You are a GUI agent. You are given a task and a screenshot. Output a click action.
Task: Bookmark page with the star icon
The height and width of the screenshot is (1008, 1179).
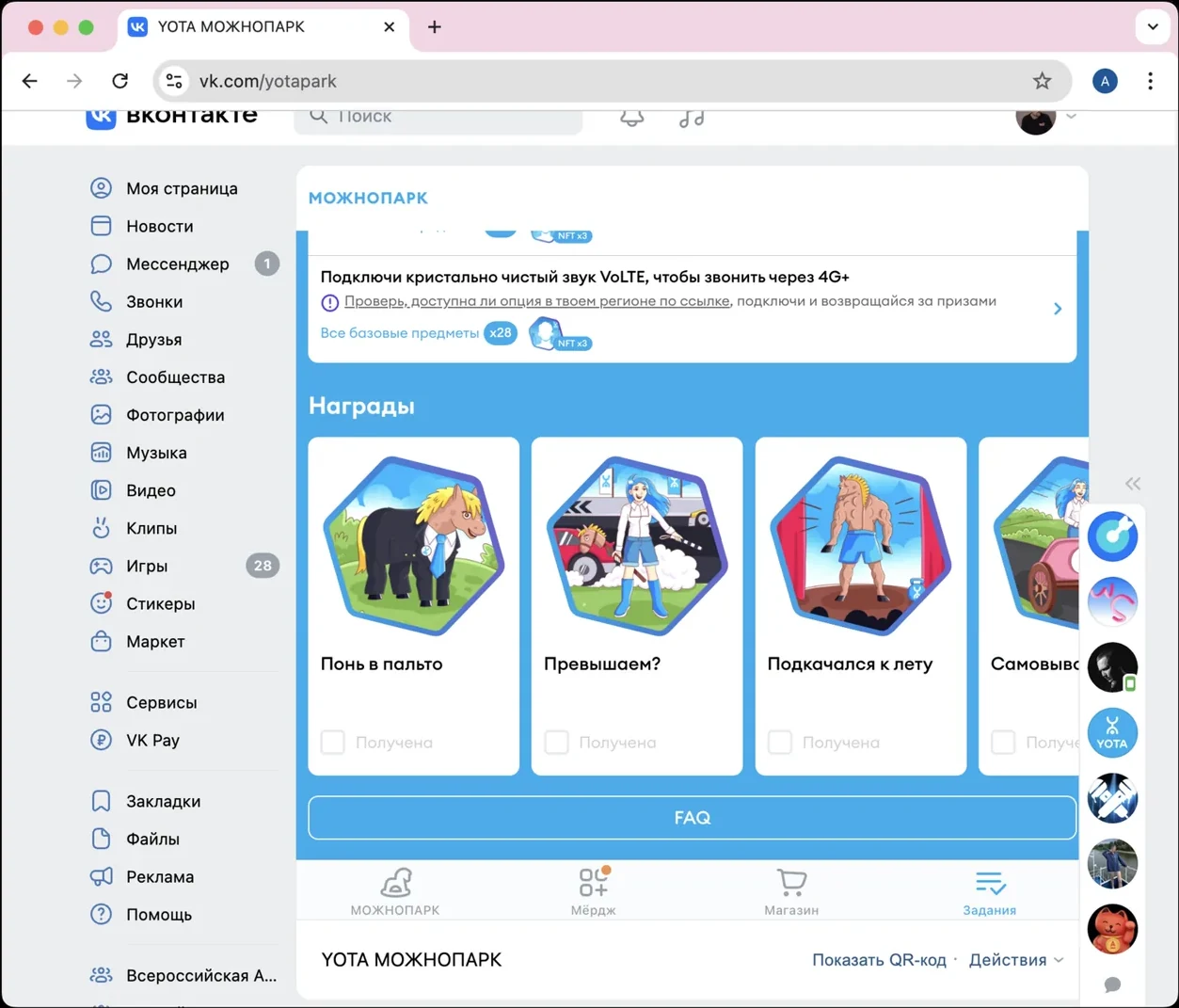click(x=1042, y=81)
